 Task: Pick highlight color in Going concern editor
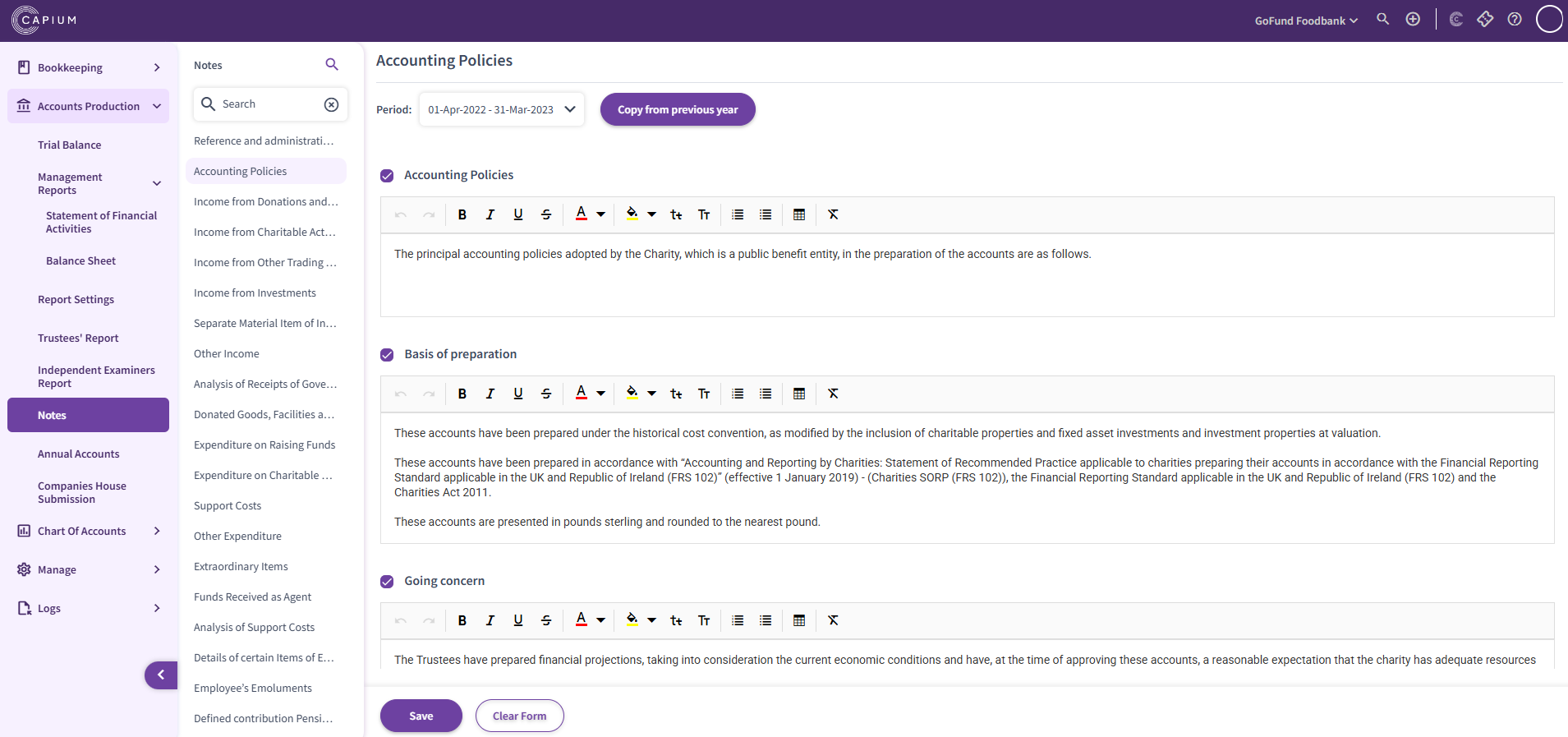pos(632,620)
